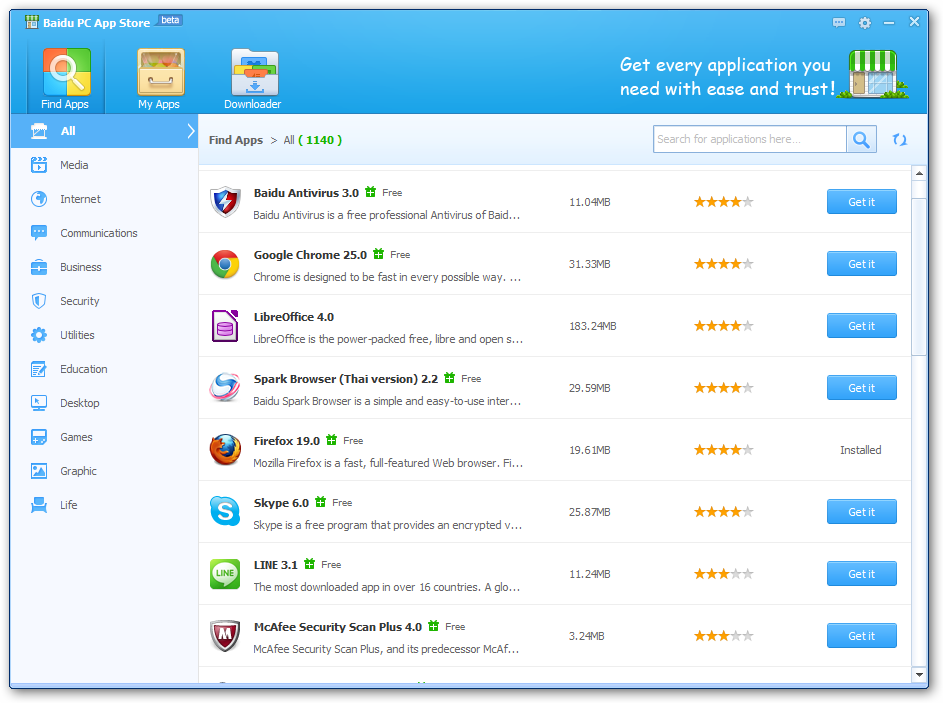943x703 pixels.
Task: Open the Find Apps section
Action: [65, 78]
